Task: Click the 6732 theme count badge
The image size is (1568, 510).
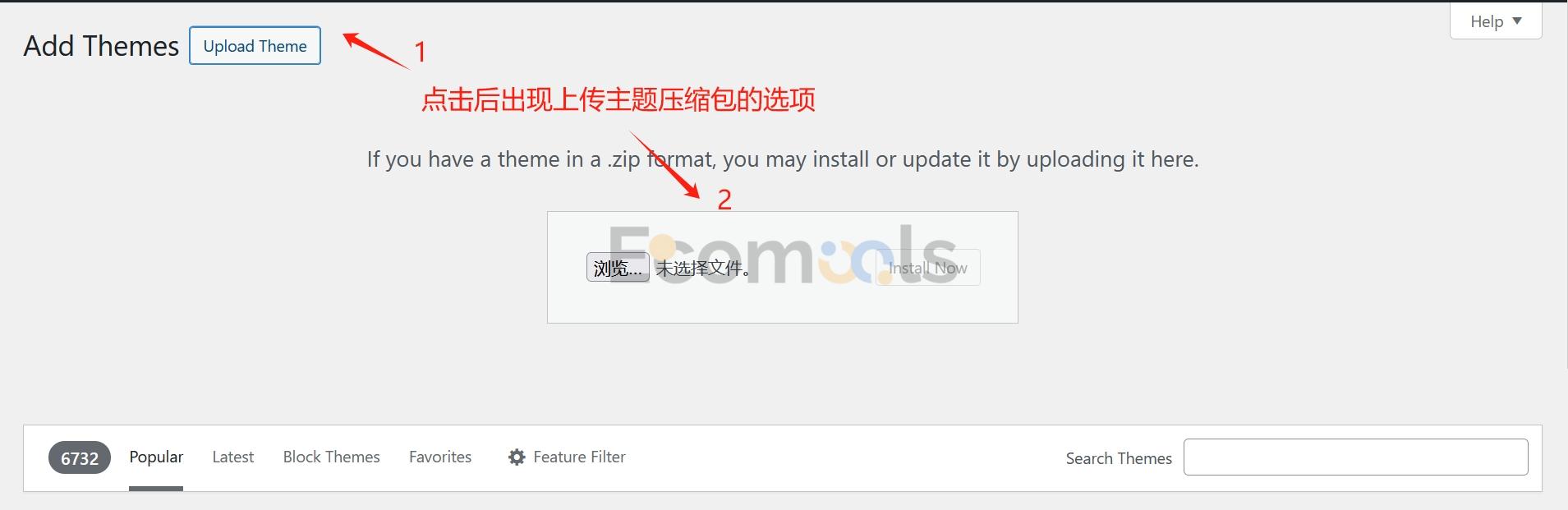Action: pos(80,458)
